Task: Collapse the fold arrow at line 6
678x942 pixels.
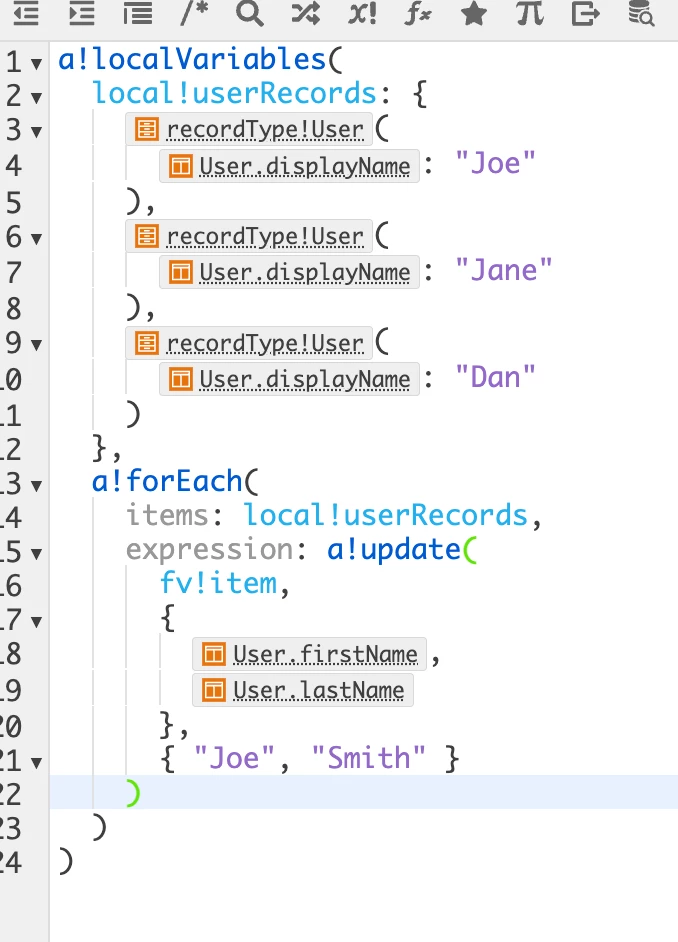Action: click(37, 239)
